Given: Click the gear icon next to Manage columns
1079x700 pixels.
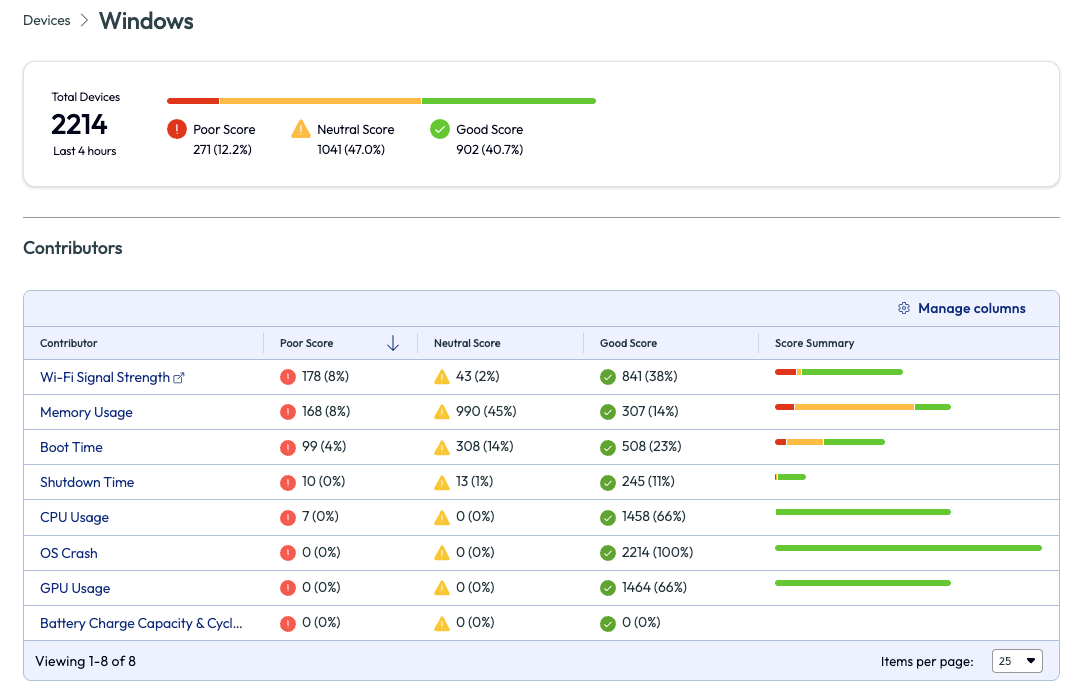Looking at the screenshot, I should pos(904,308).
